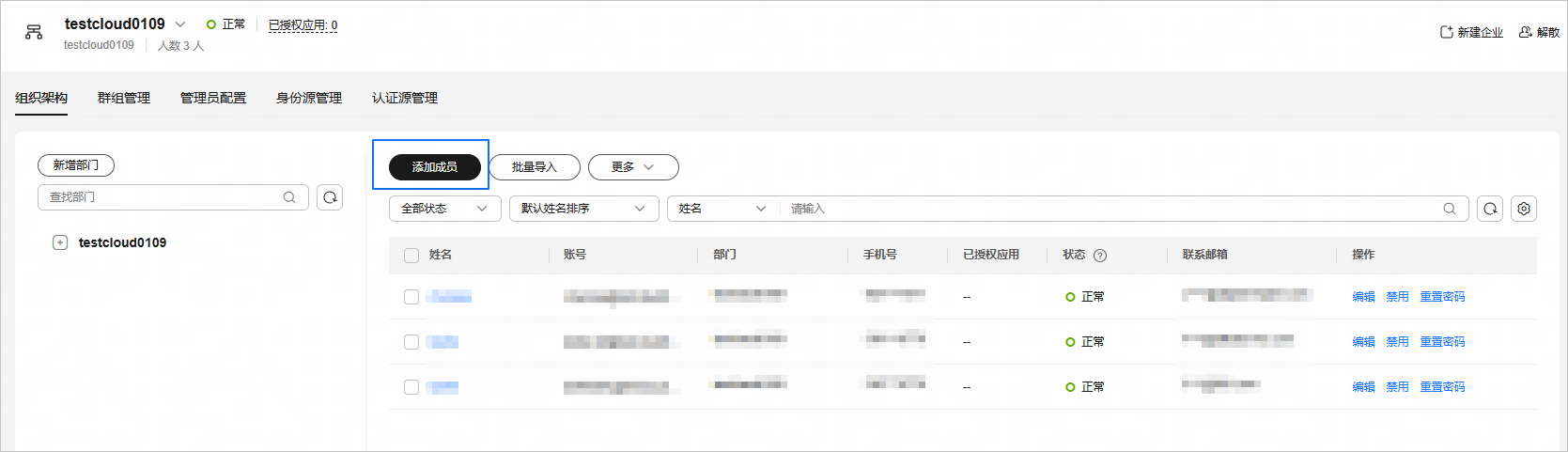Click the 部门 column header

click(x=724, y=255)
